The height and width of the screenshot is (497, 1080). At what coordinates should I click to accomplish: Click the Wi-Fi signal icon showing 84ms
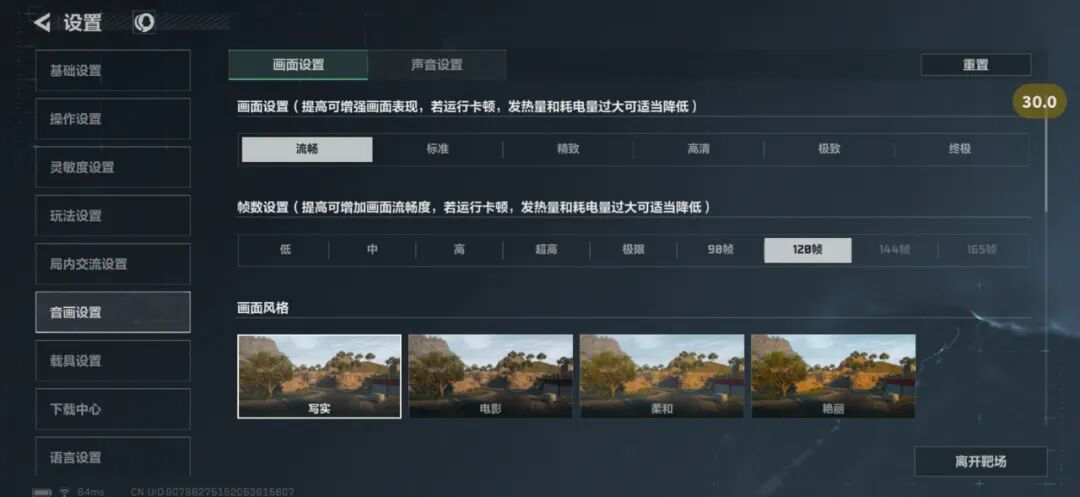[64, 492]
